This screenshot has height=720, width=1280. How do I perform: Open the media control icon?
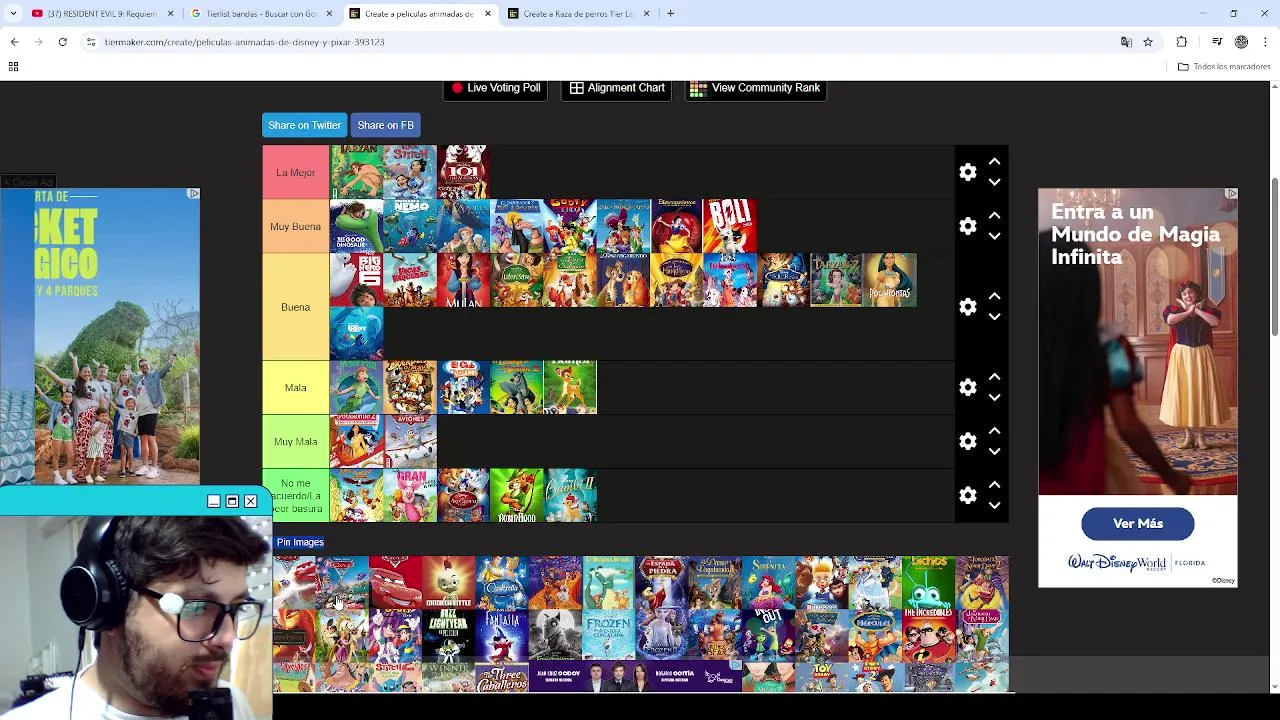[x=1217, y=42]
